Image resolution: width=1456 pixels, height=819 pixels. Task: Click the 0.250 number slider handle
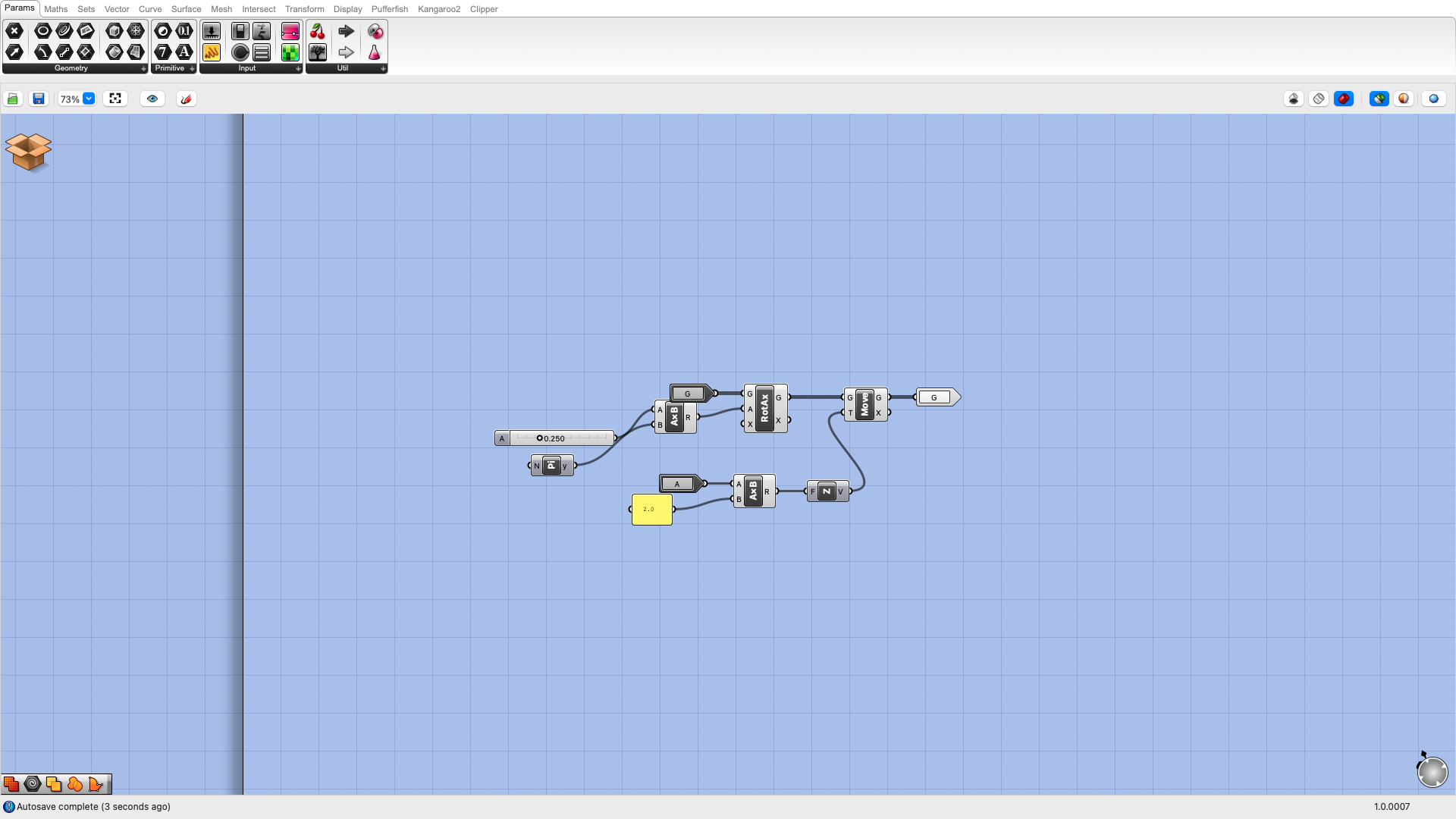coord(540,438)
